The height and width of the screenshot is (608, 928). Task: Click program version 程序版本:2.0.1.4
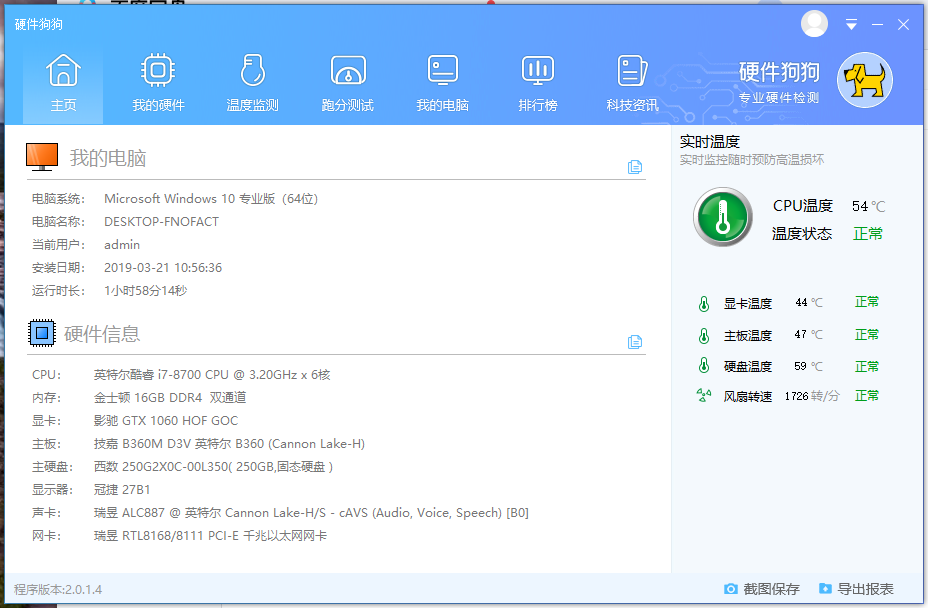58,590
